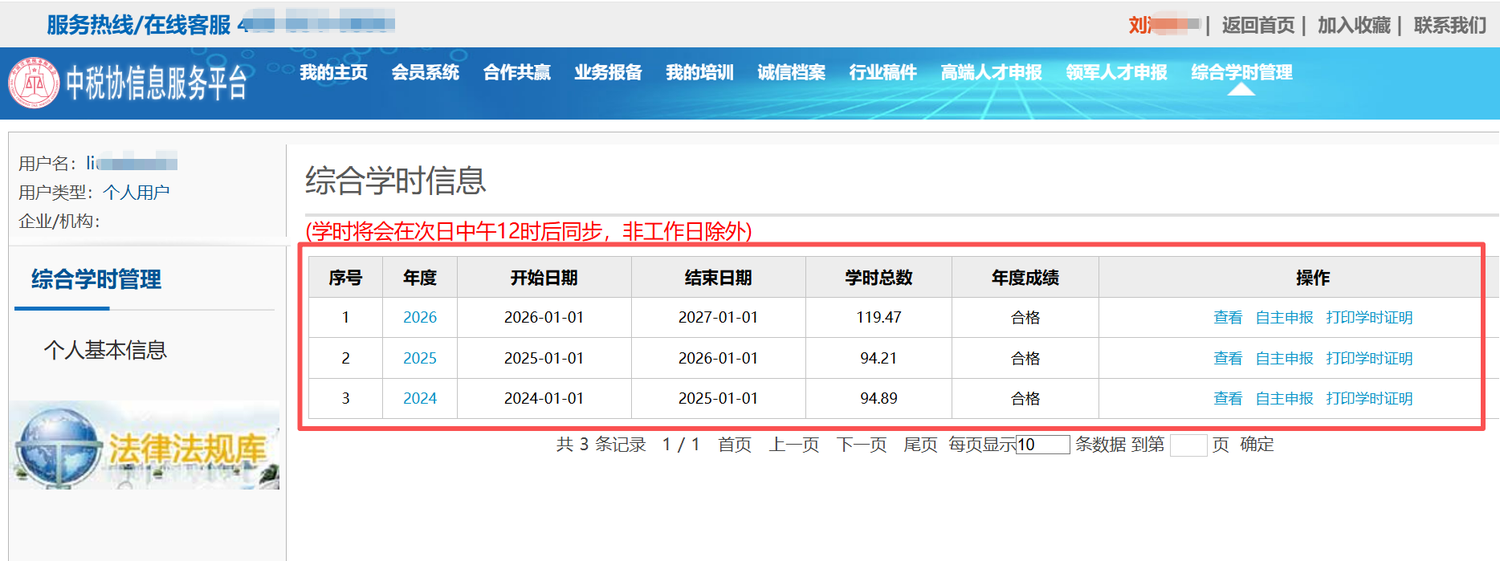The height and width of the screenshot is (561, 1500).
Task: Open 联系我们 link
Action: 1449,25
